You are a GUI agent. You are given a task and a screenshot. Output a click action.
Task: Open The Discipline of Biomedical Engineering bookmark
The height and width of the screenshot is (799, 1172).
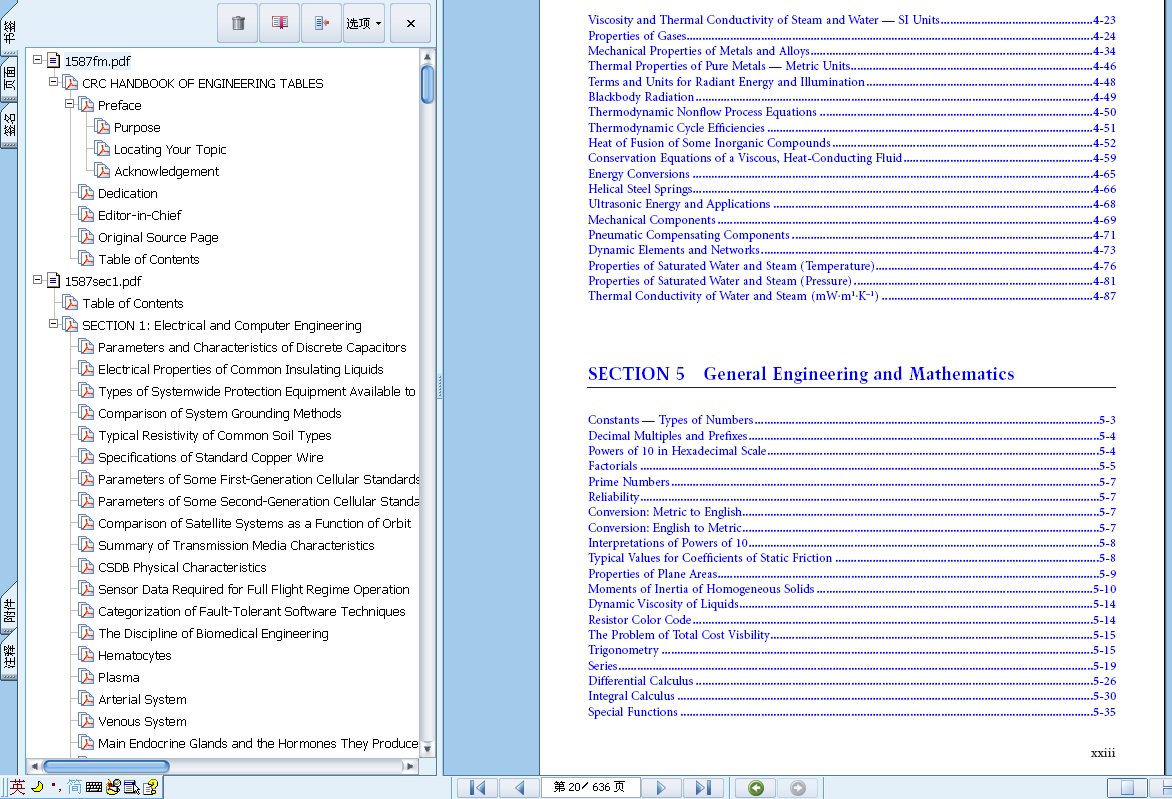[x=213, y=633]
